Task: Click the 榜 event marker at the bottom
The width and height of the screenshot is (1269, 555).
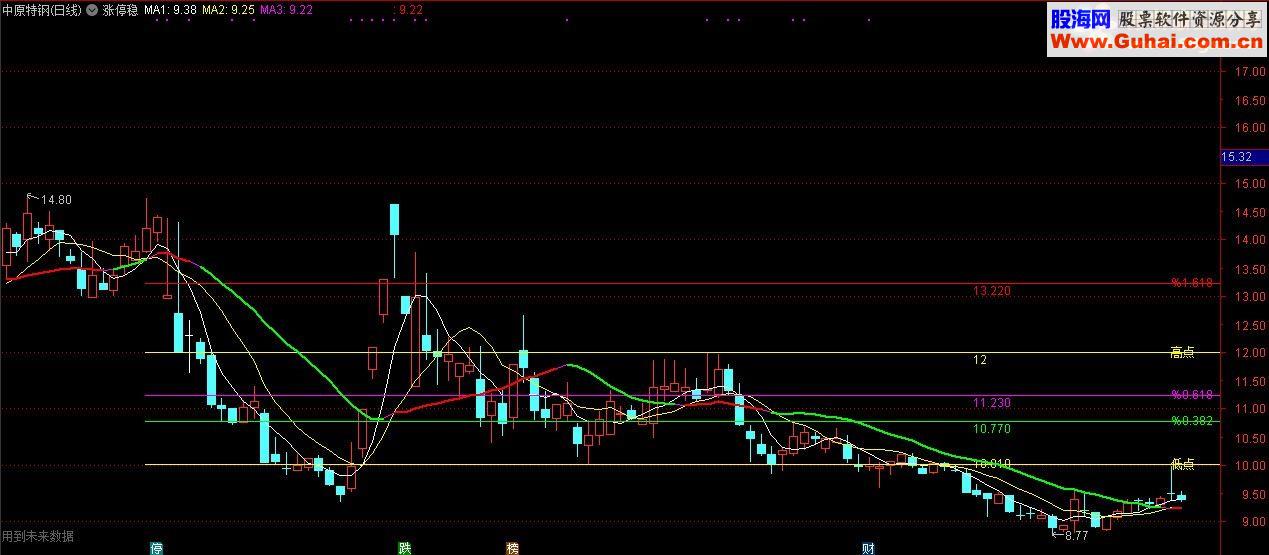Action: [x=513, y=548]
